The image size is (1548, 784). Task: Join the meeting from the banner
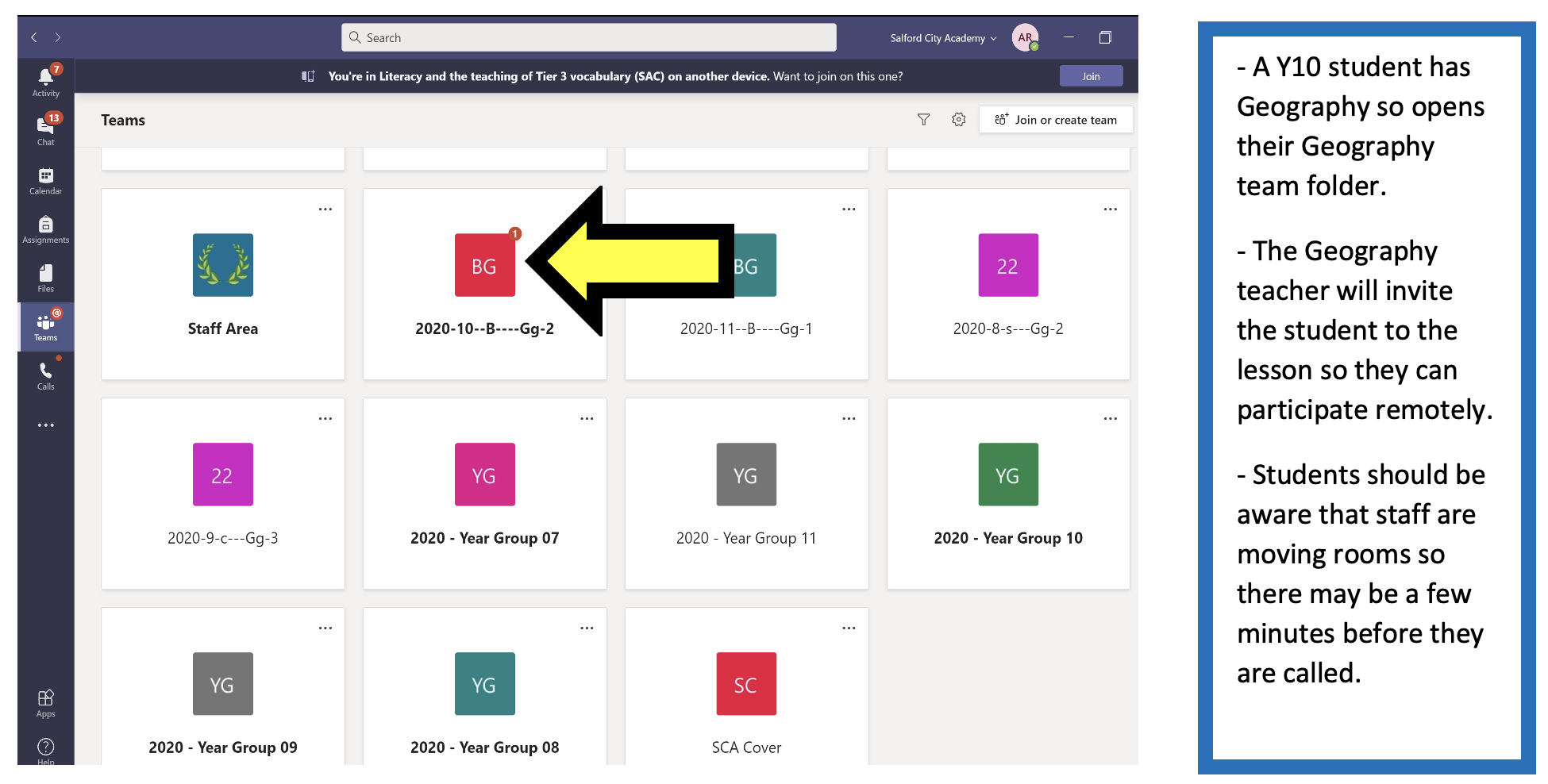click(1091, 76)
